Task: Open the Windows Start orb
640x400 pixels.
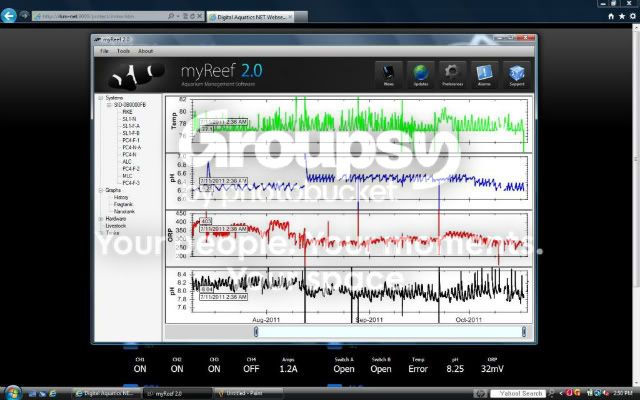Action: pos(12,393)
